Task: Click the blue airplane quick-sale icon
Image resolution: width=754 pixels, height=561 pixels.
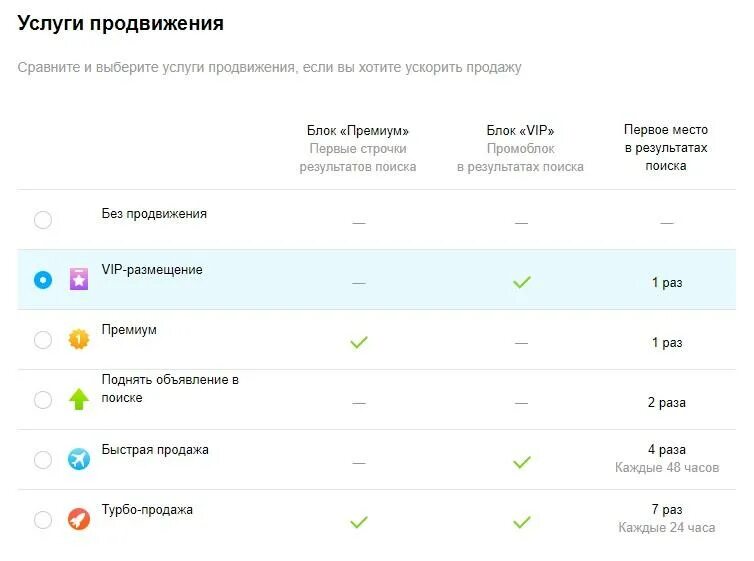Action: click(x=79, y=459)
